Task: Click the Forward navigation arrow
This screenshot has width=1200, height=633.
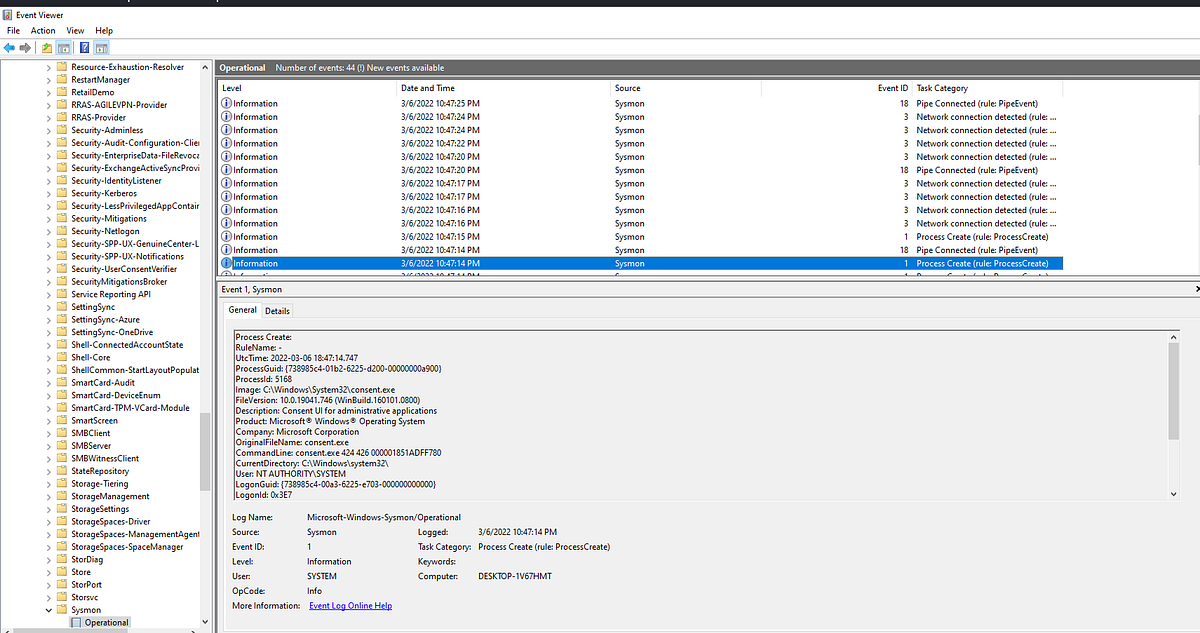Action: pyautogui.click(x=24, y=47)
